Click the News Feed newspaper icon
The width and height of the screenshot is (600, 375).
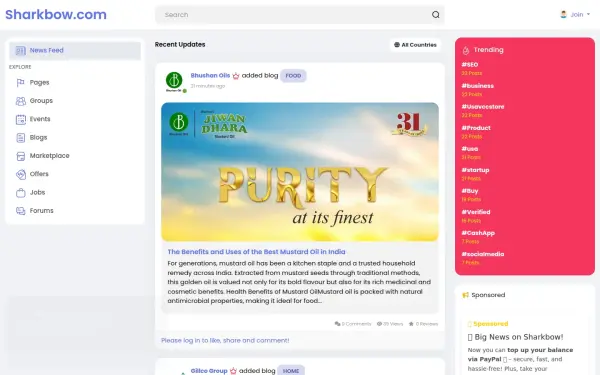[20, 51]
